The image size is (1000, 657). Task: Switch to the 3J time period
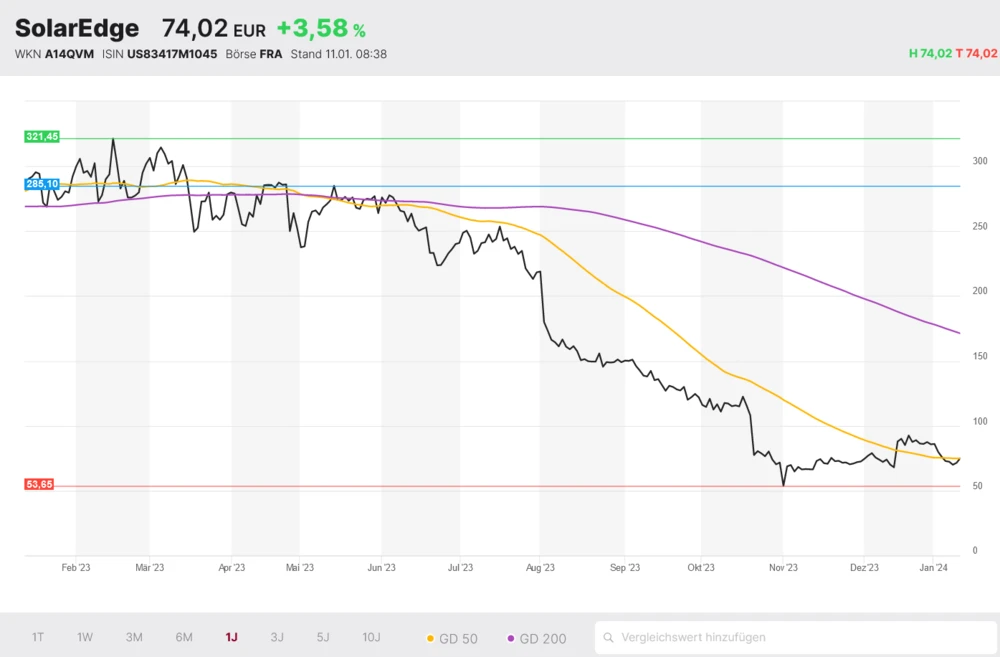click(x=277, y=637)
